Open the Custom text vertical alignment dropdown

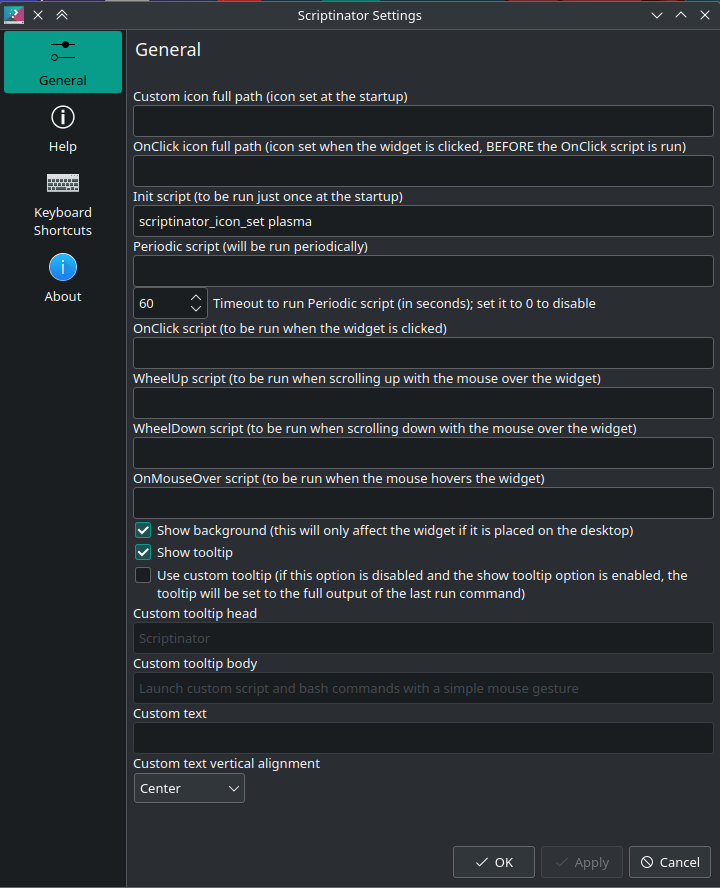(x=189, y=788)
